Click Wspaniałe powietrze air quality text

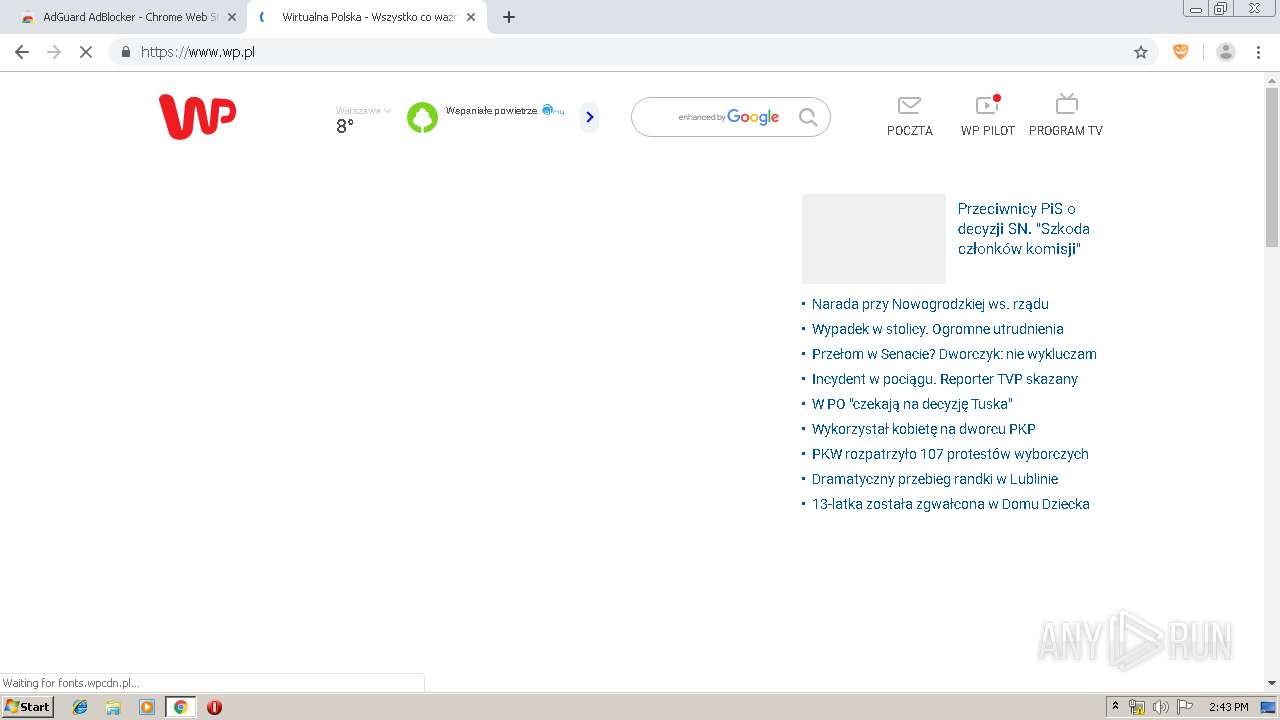pos(491,111)
